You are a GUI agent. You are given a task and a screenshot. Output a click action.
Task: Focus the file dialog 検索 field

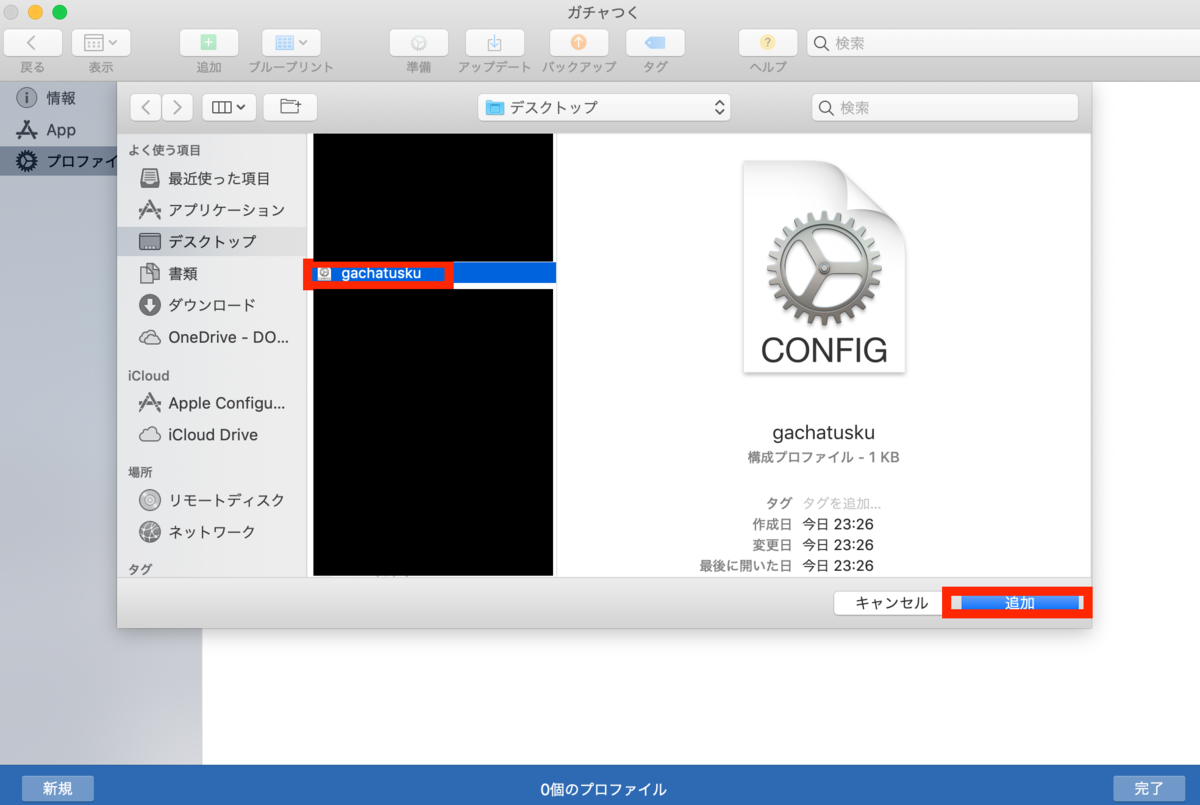(x=945, y=107)
